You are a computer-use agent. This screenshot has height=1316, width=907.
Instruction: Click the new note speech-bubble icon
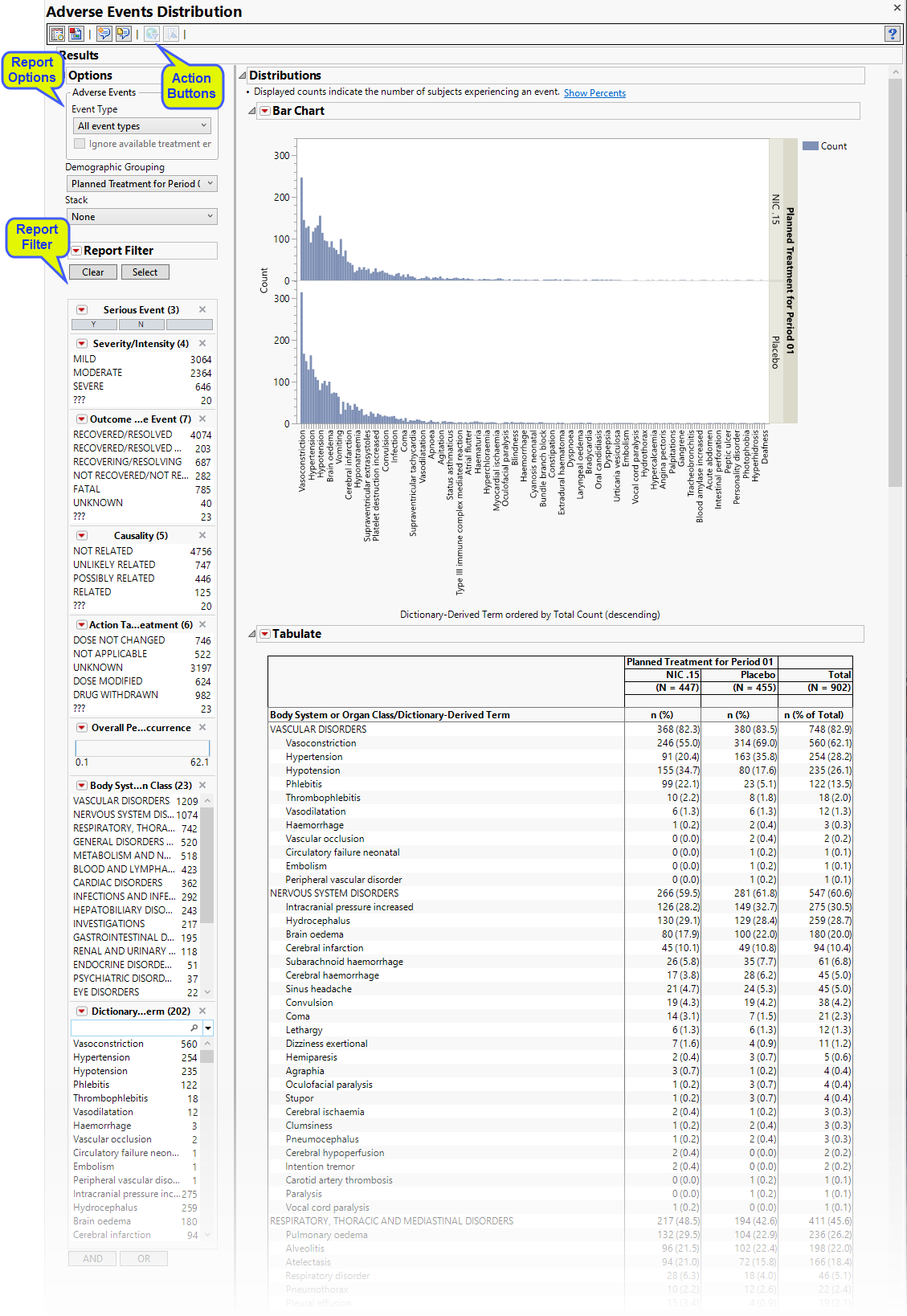[104, 34]
